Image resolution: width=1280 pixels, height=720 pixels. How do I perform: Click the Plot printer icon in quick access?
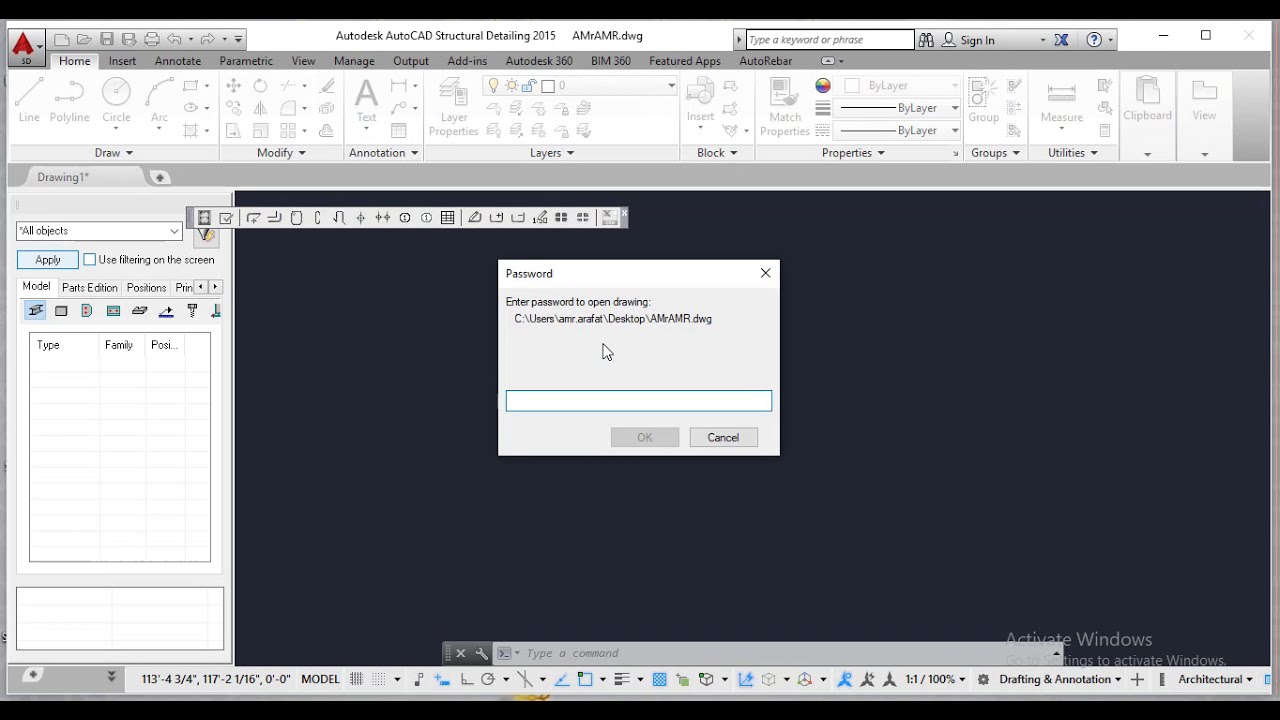(152, 39)
